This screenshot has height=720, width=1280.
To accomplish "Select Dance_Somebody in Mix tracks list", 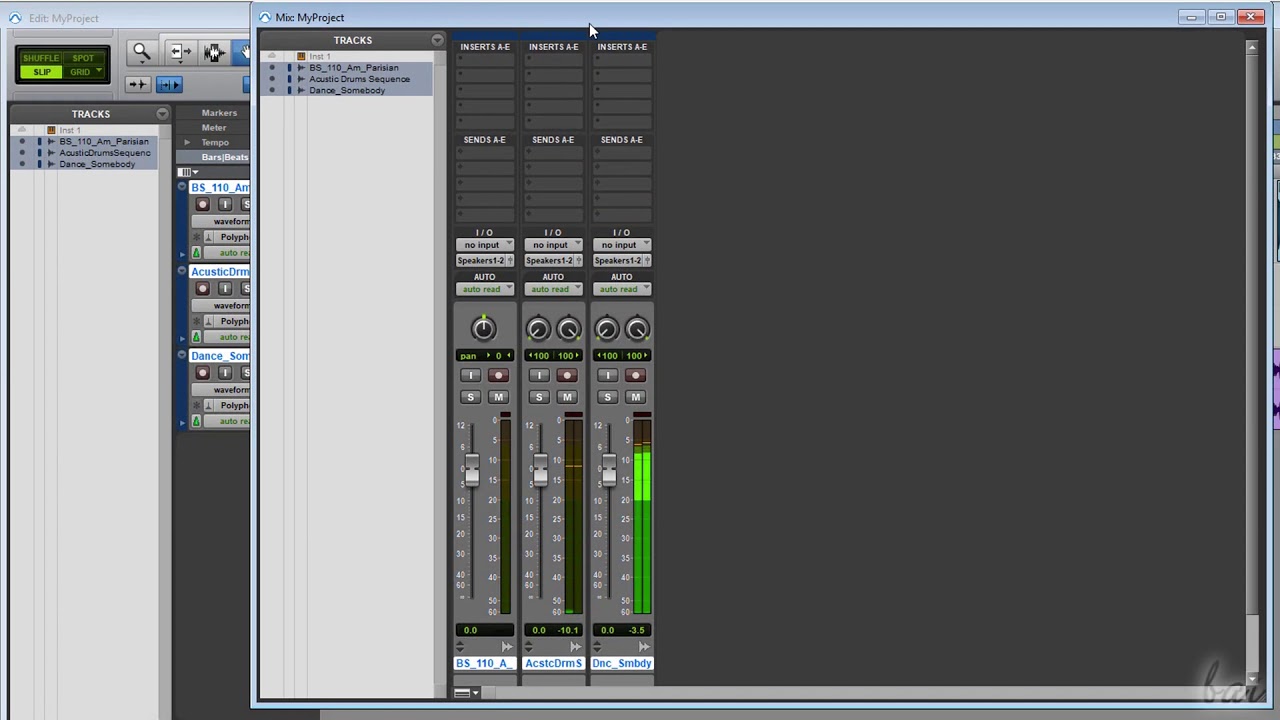I will 347,90.
